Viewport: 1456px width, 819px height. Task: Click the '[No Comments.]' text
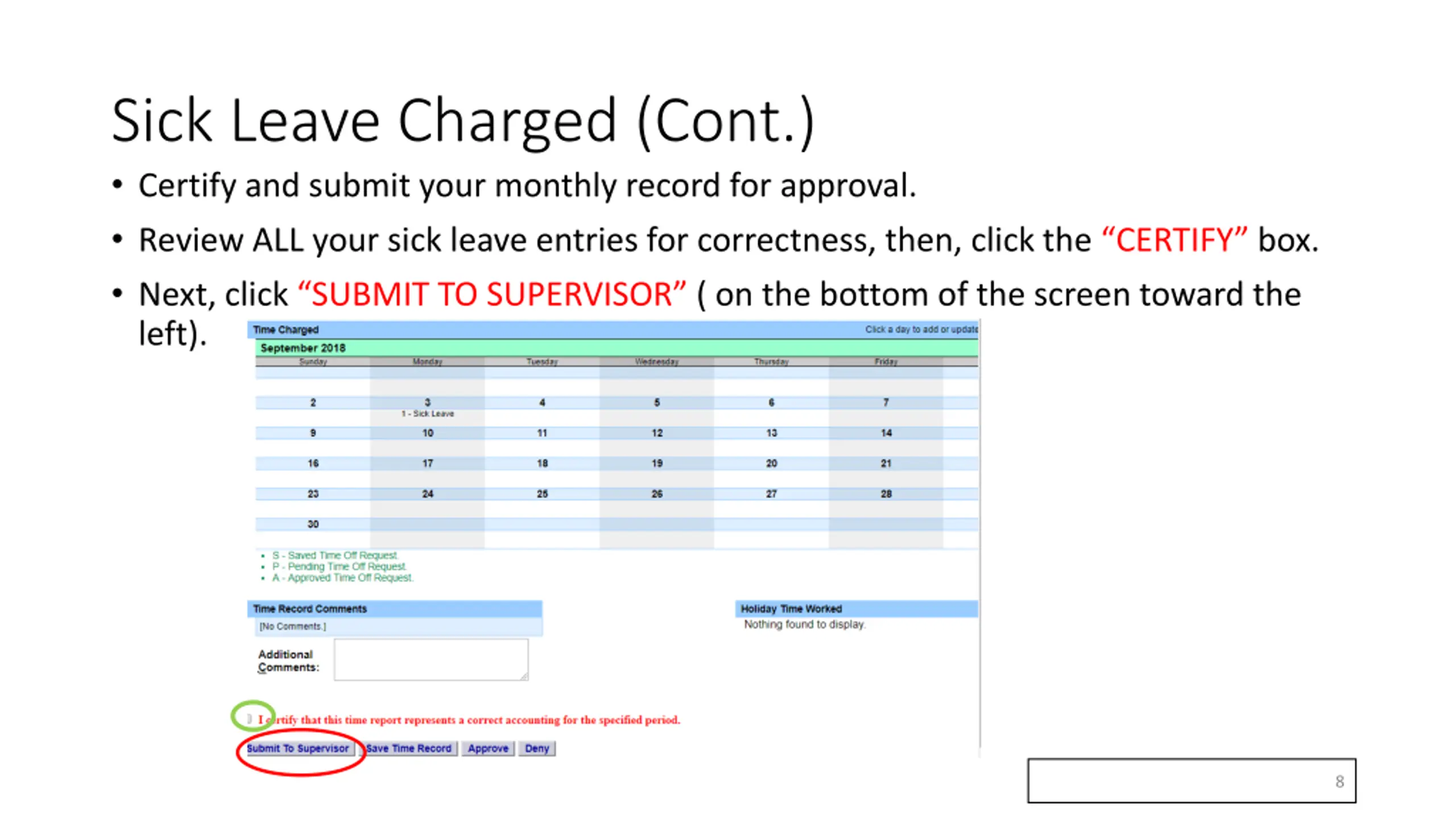pyautogui.click(x=292, y=626)
